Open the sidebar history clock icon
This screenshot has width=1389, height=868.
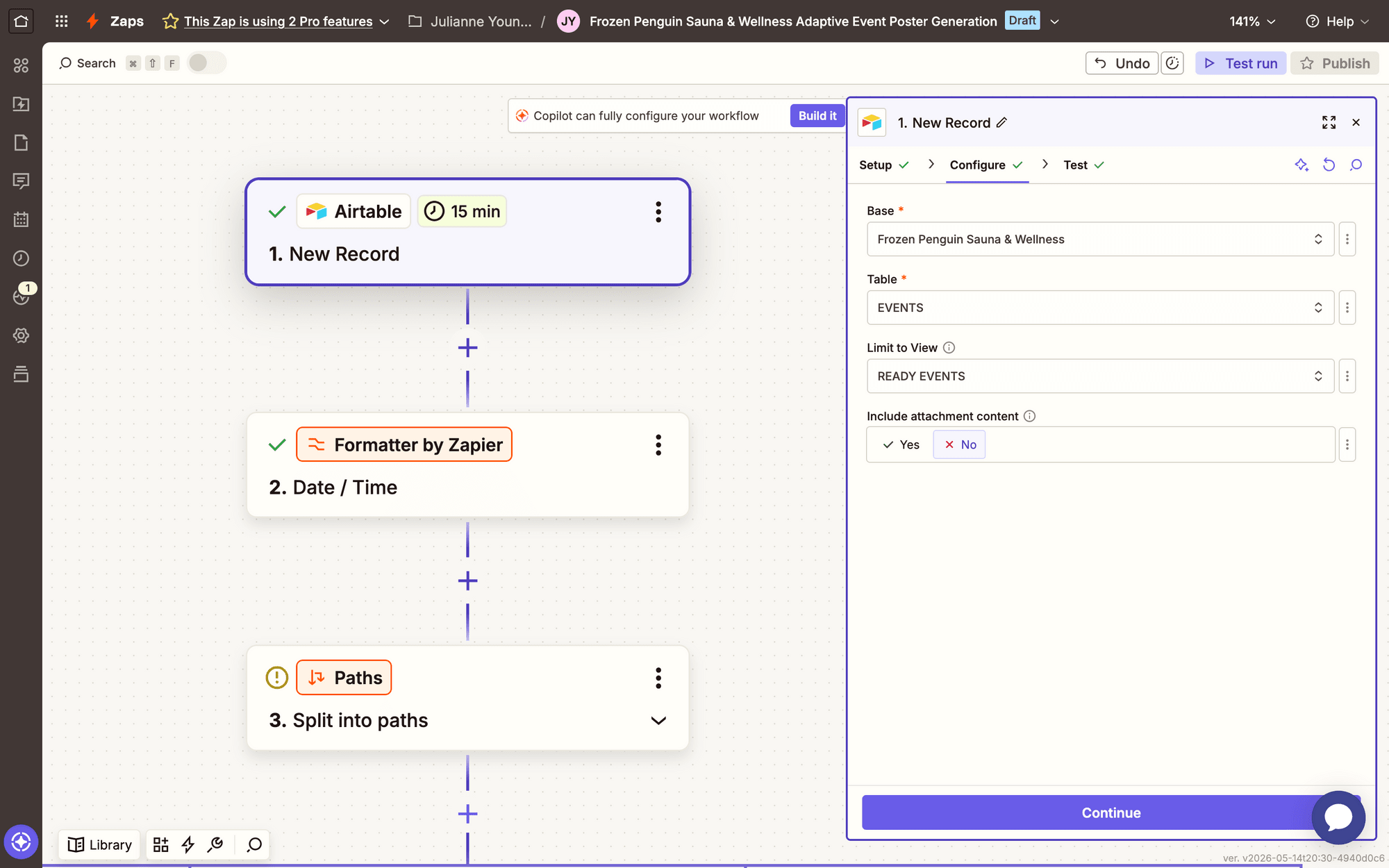21,258
